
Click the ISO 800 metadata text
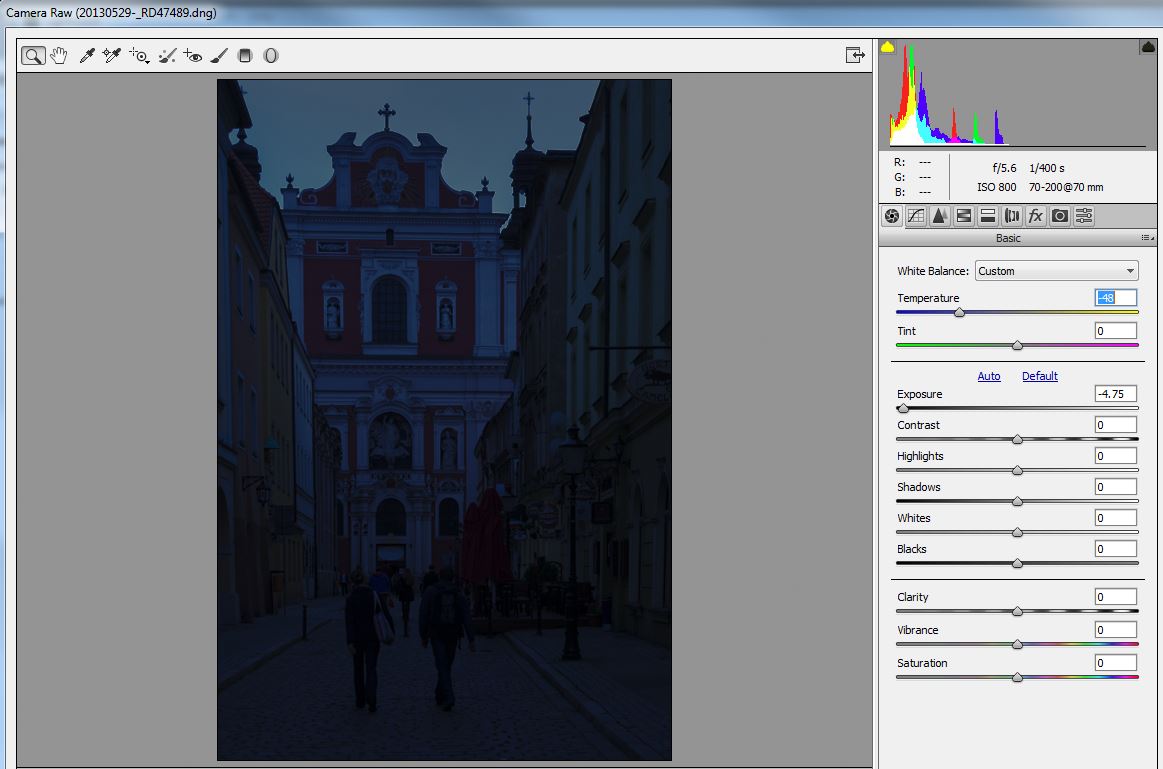[x=996, y=187]
